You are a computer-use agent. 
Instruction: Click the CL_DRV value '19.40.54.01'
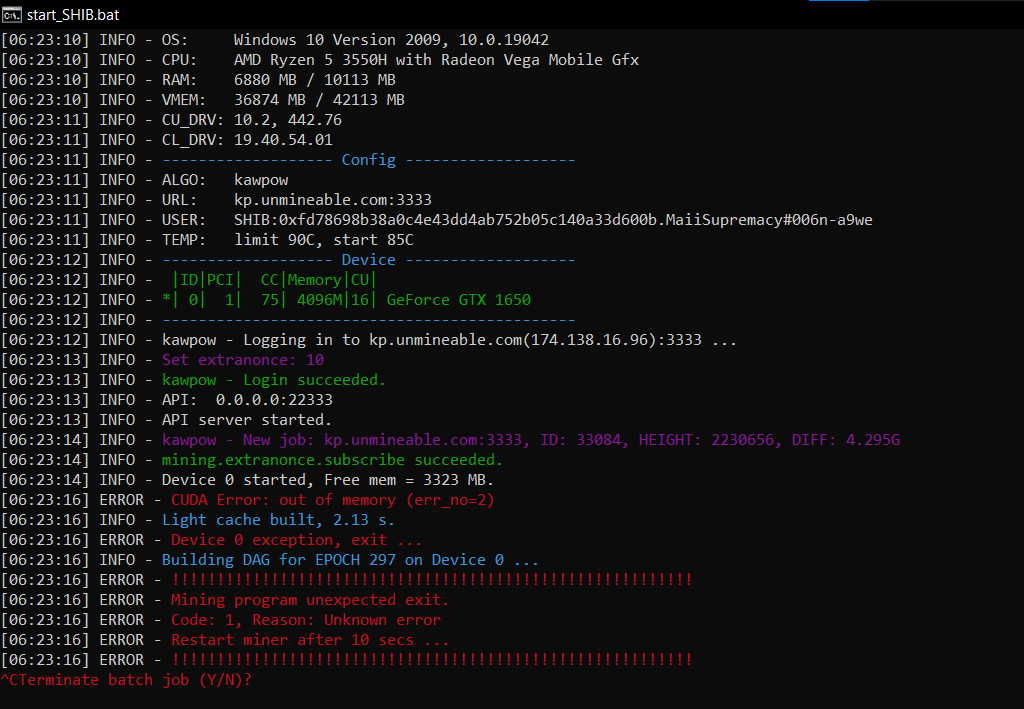(x=283, y=140)
